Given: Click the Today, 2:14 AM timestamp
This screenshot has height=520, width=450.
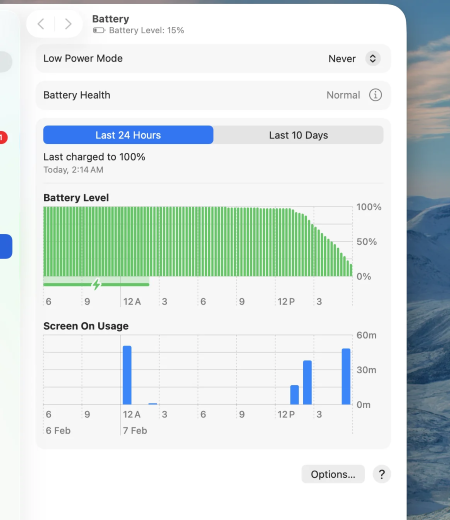Looking at the screenshot, I should (73, 170).
